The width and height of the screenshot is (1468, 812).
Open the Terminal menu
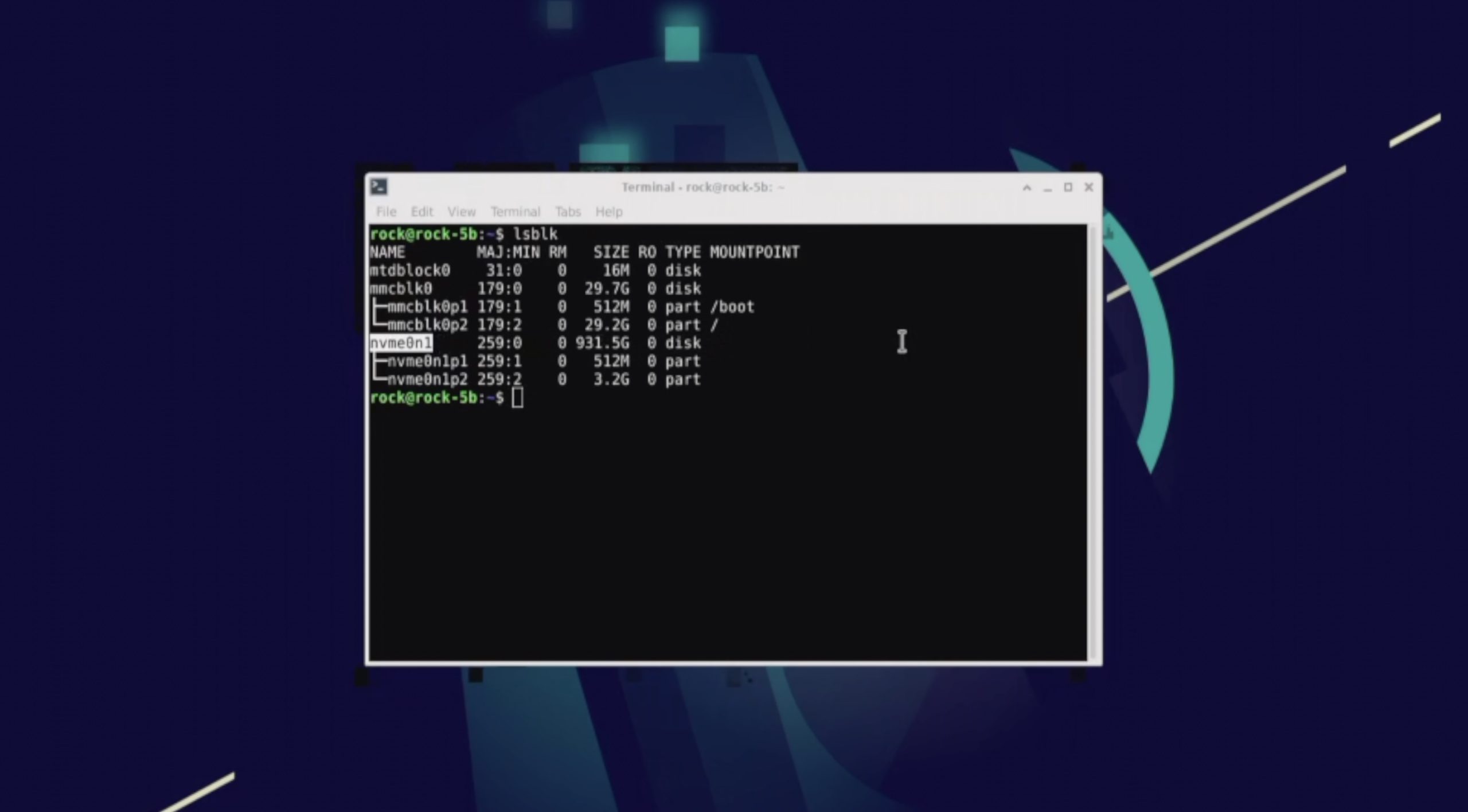point(515,212)
